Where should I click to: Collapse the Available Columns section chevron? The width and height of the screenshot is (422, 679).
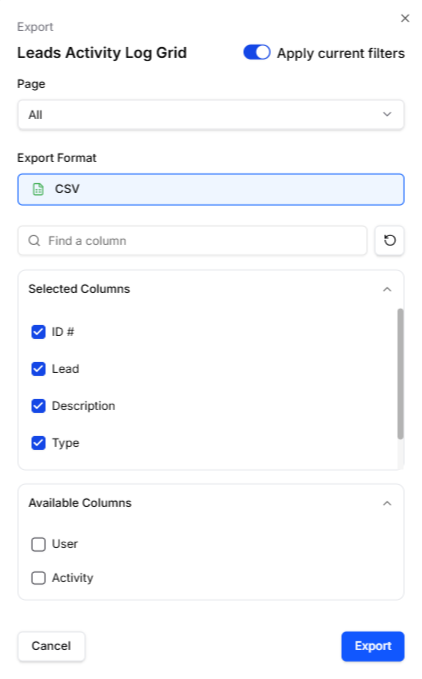coord(387,503)
